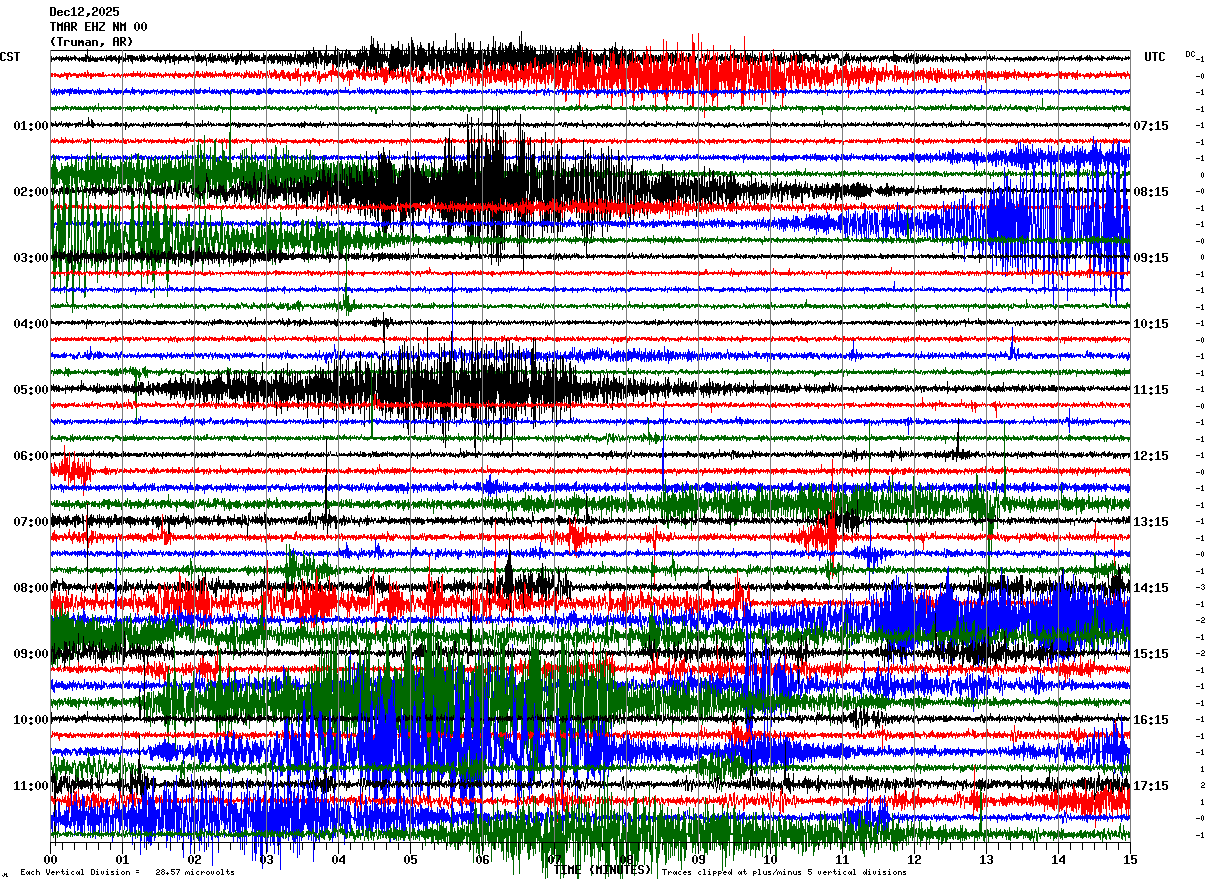Image resolution: width=1210 pixels, height=886 pixels.
Task: Click the 09:15 UTC time label
Action: click(1151, 258)
